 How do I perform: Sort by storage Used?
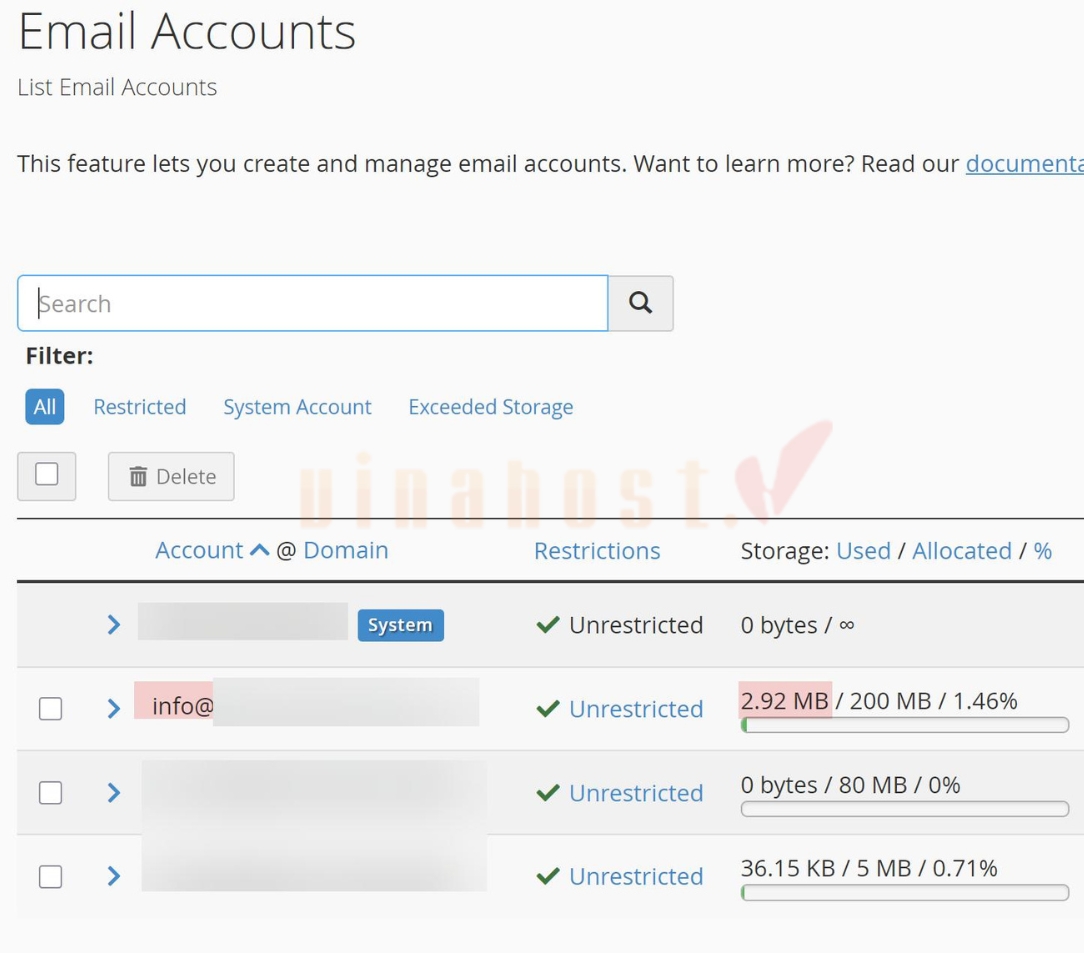(863, 551)
